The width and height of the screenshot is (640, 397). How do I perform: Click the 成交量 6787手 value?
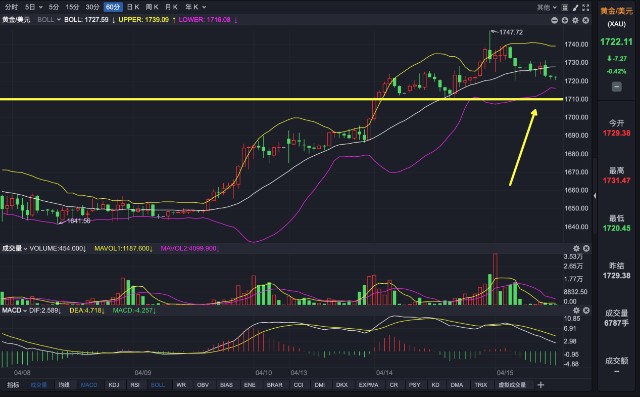click(x=616, y=323)
